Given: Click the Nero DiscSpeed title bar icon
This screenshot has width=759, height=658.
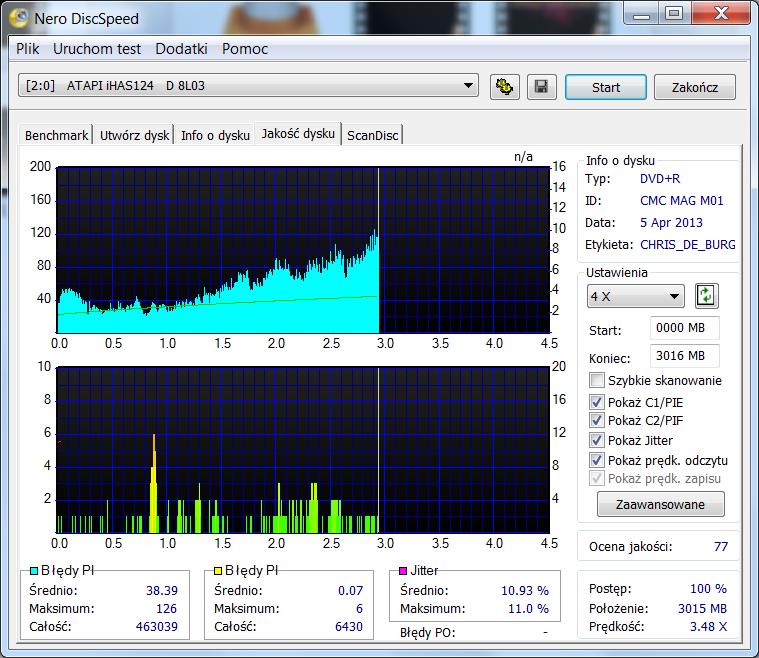Looking at the screenshot, I should pos(19,18).
